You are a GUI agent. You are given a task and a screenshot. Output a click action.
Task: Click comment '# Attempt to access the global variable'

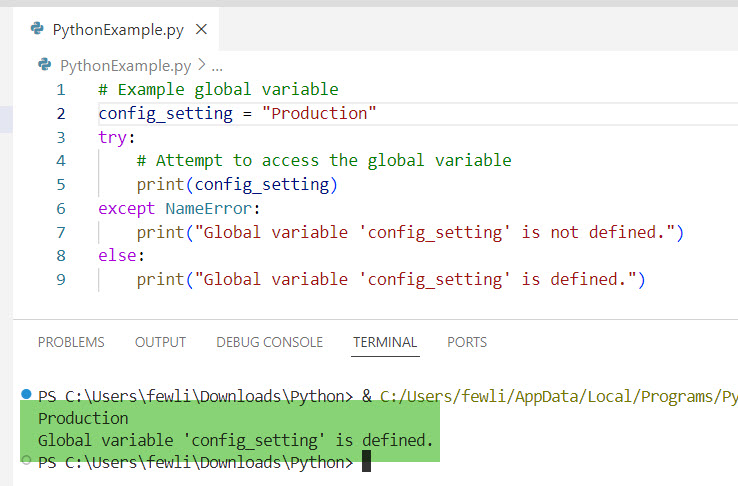(324, 160)
